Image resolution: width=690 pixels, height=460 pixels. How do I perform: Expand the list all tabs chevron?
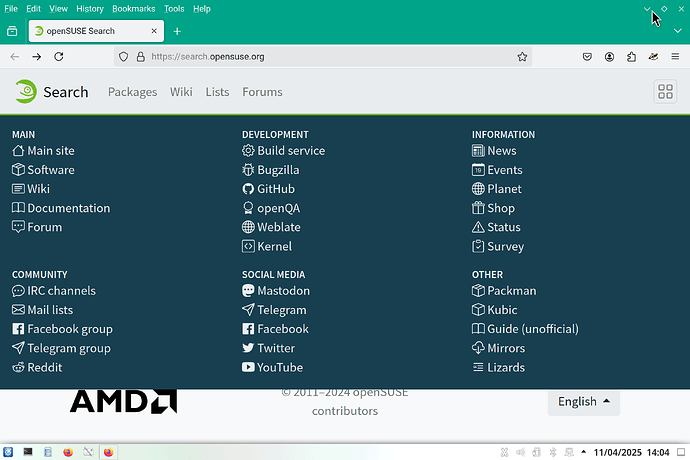coord(678,31)
